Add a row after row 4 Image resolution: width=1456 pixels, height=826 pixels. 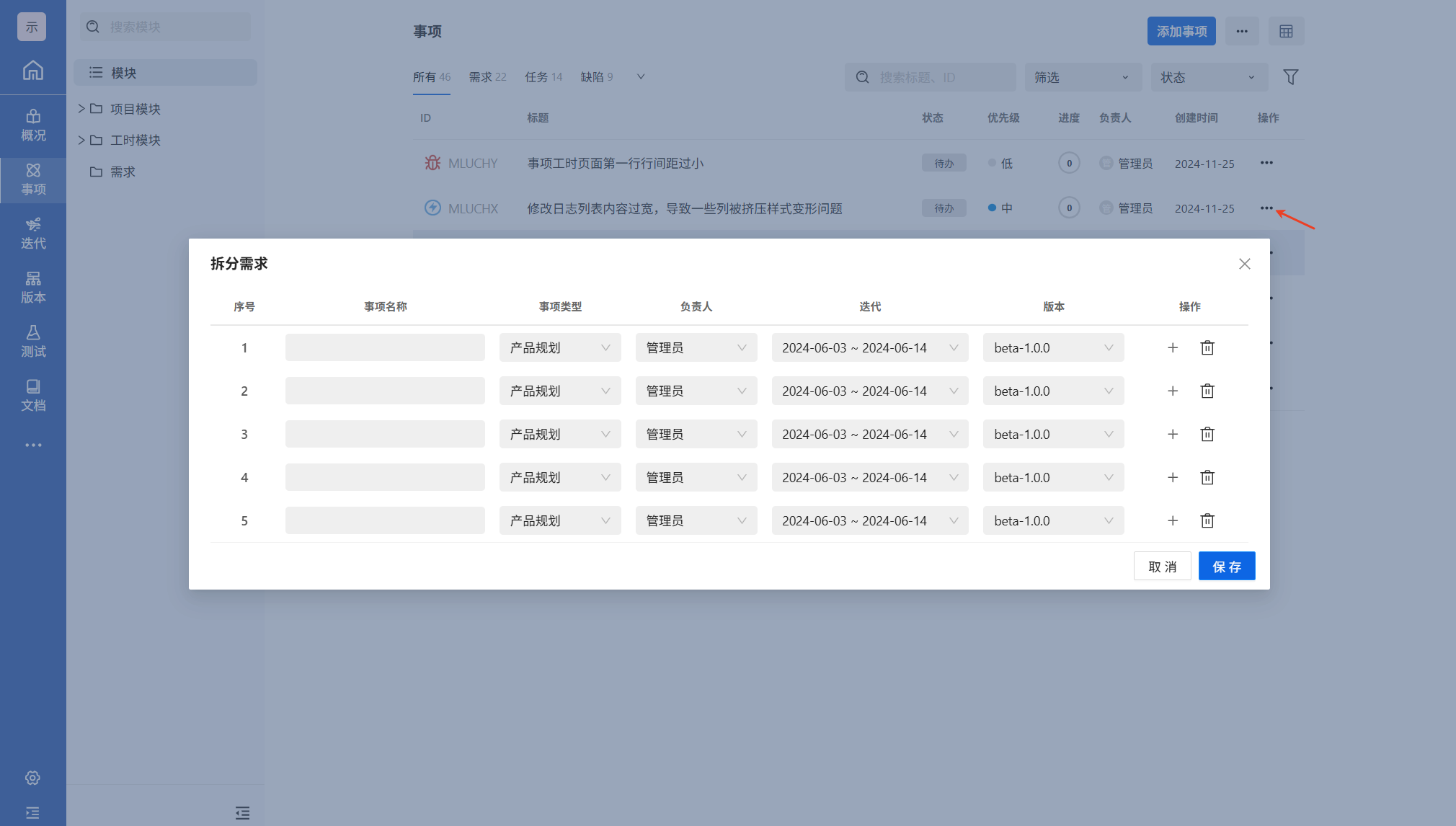coord(1173,477)
